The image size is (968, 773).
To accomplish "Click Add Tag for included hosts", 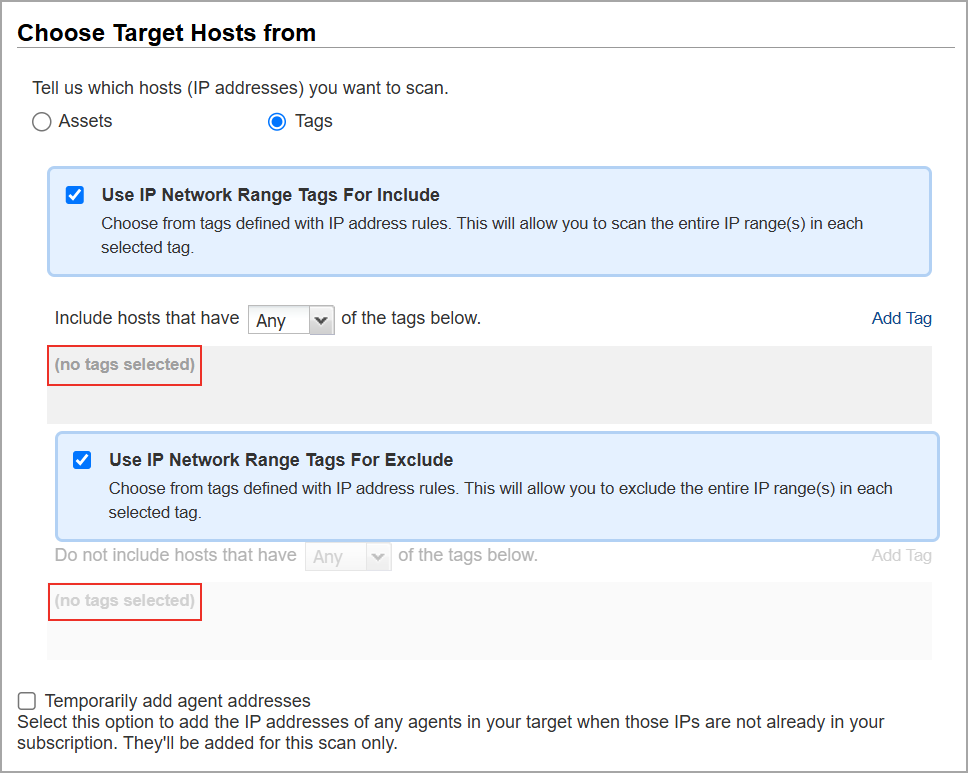I will click(901, 317).
